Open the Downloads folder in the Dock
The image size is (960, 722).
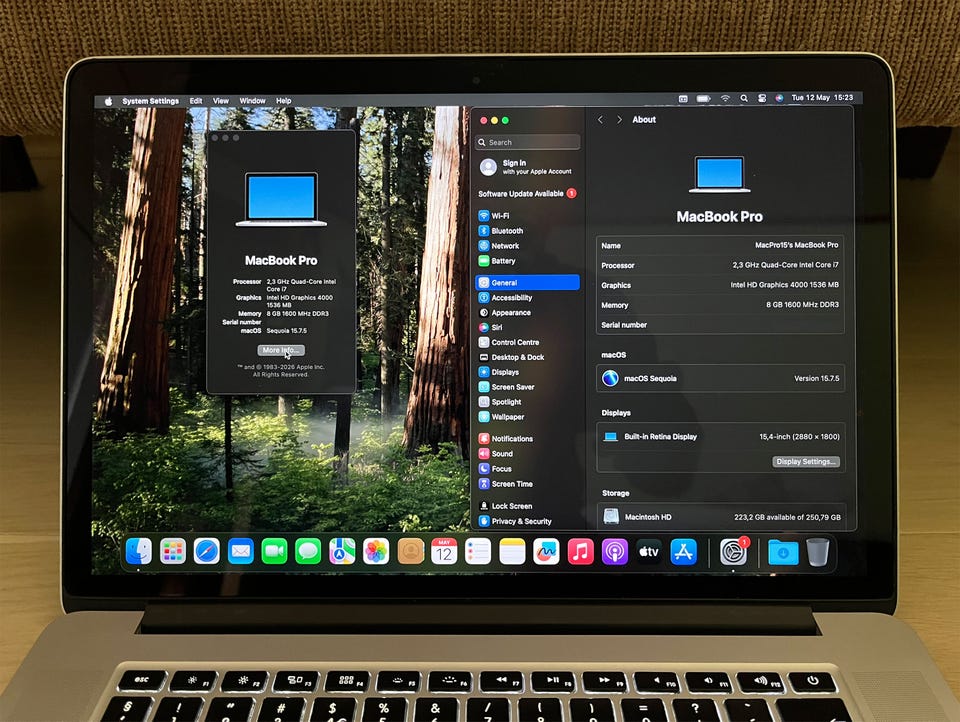(783, 552)
